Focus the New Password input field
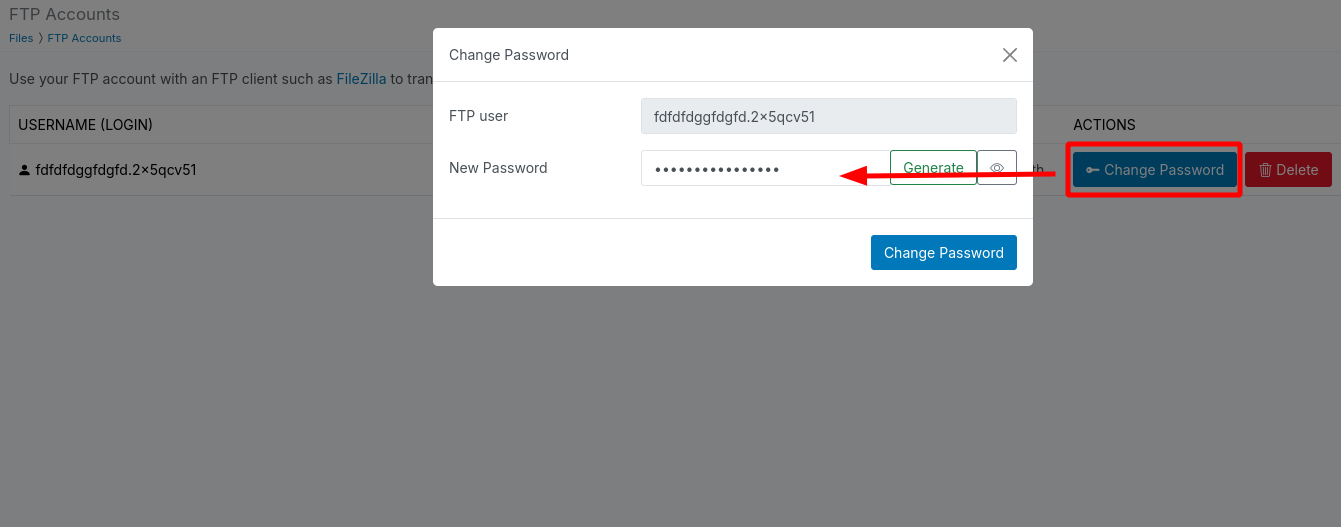 pos(766,168)
